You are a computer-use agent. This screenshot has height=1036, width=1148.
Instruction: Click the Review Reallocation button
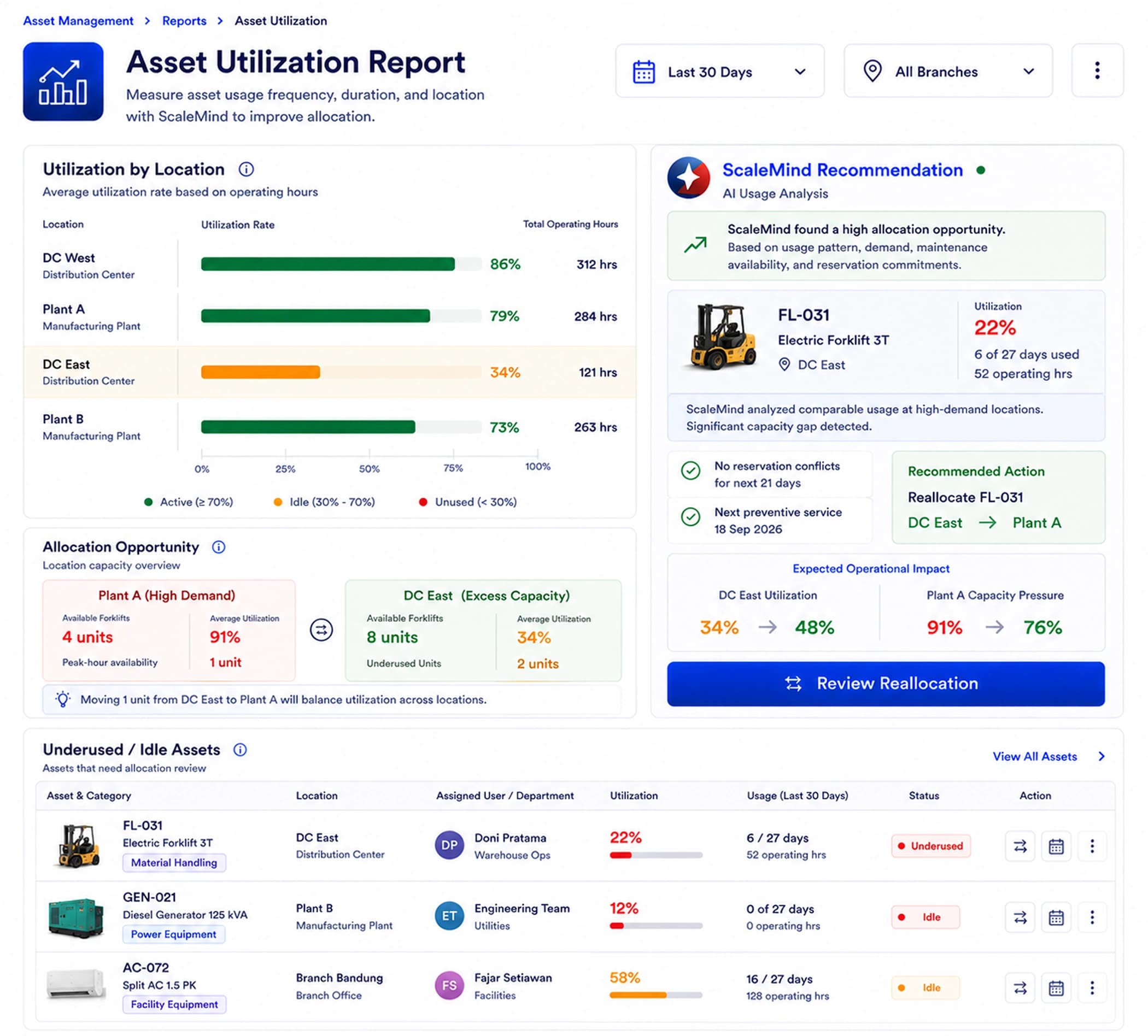[886, 684]
